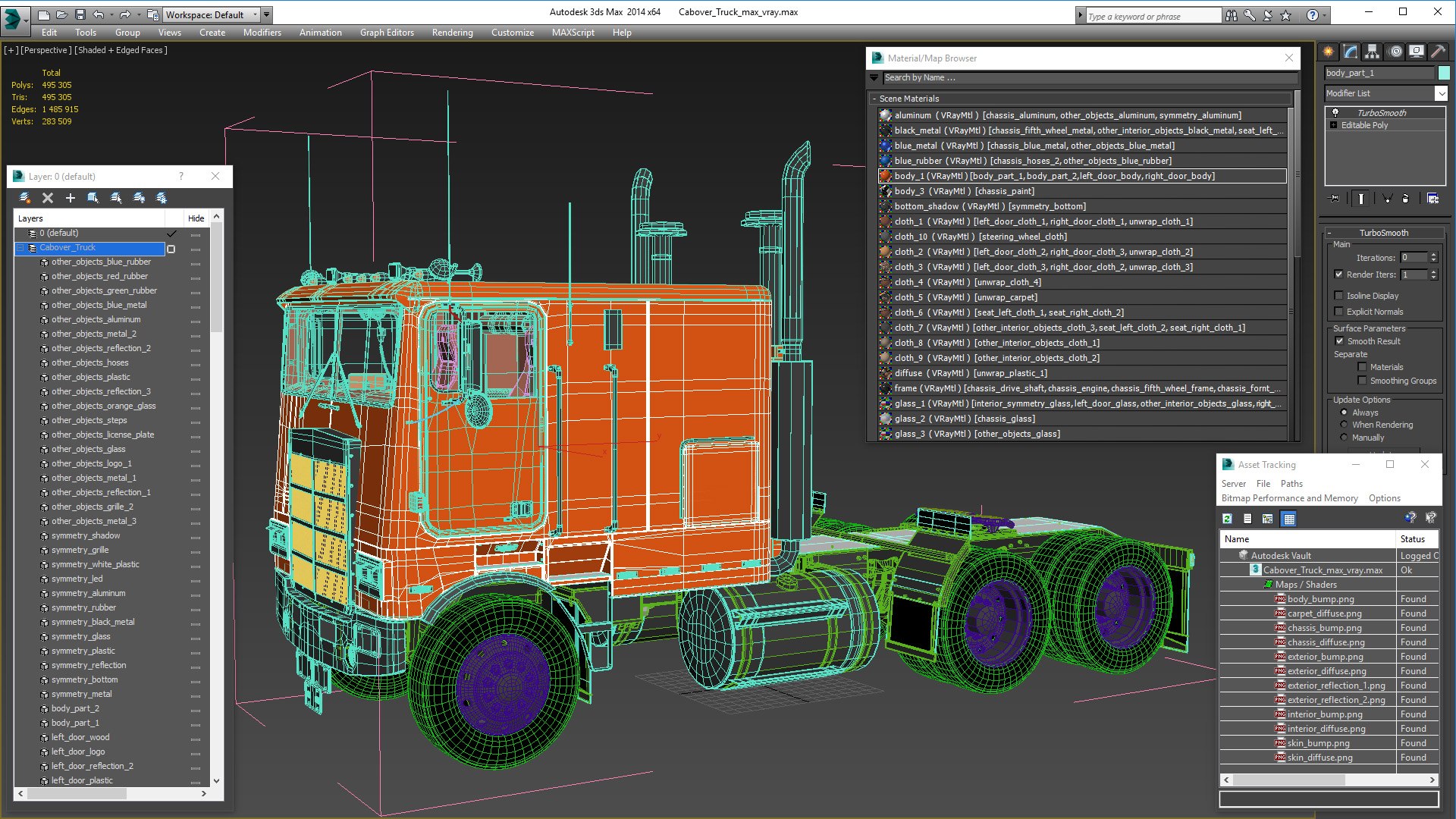Click the Delete layer X icon
Viewport: 1456px width, 819px height.
pos(48,198)
